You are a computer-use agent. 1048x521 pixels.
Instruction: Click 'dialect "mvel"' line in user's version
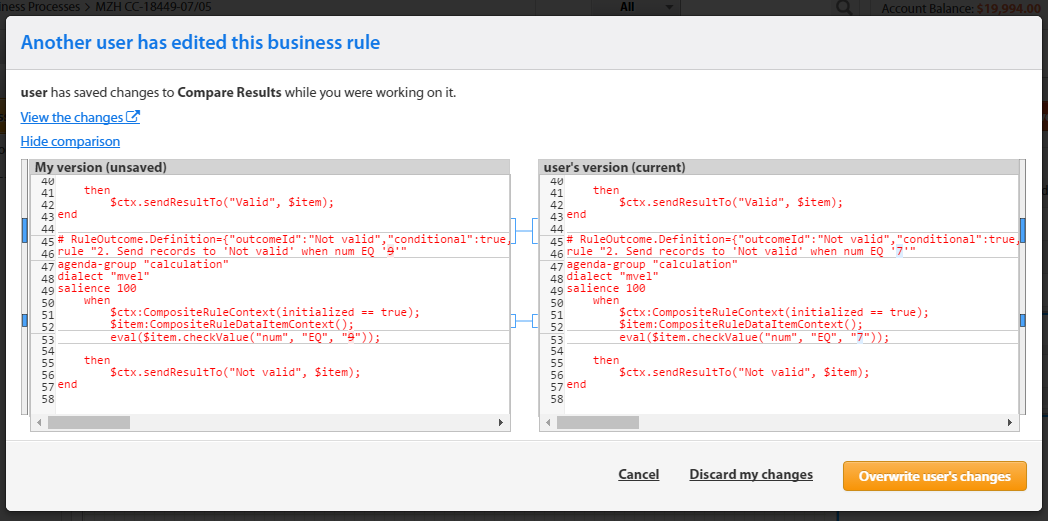pyautogui.click(x=612, y=277)
